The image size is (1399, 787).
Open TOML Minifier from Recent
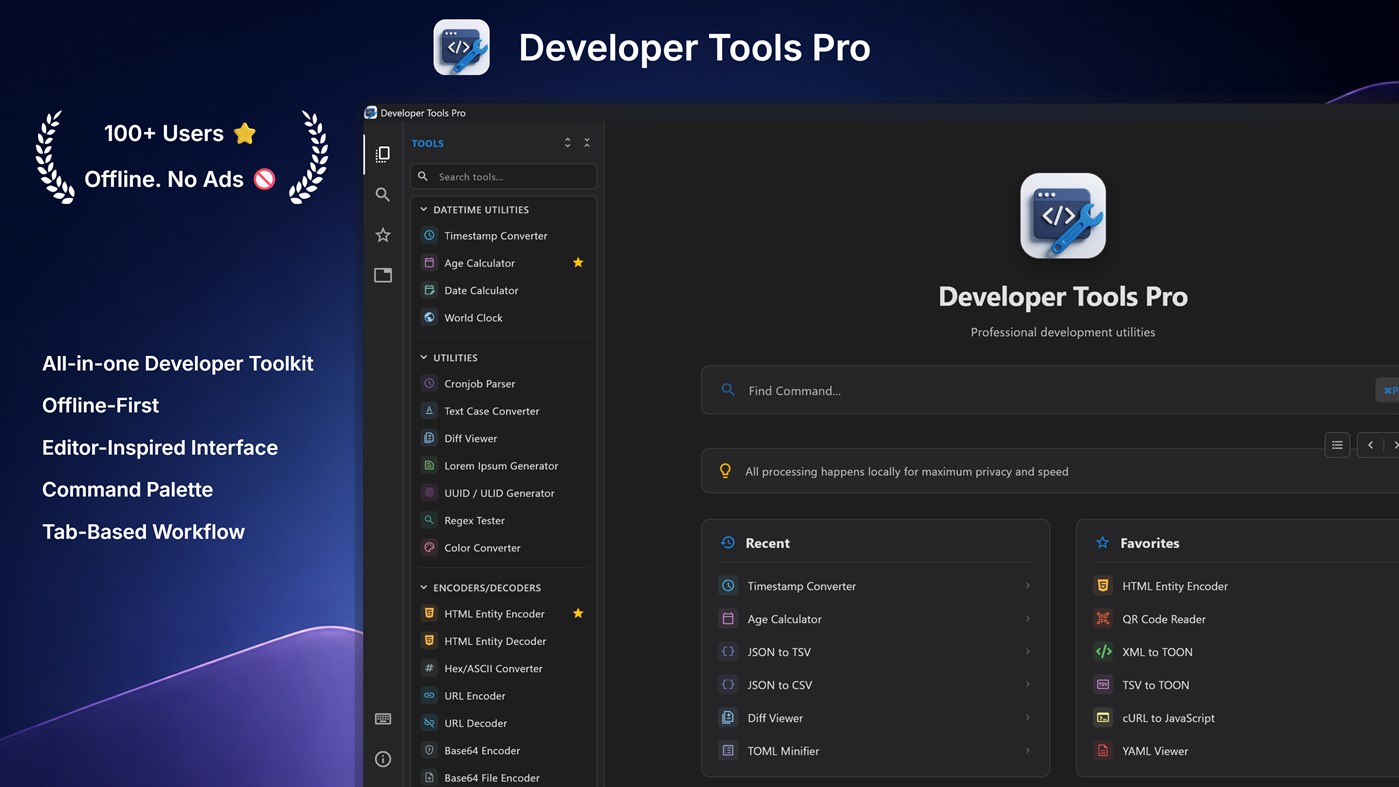[x=875, y=751]
